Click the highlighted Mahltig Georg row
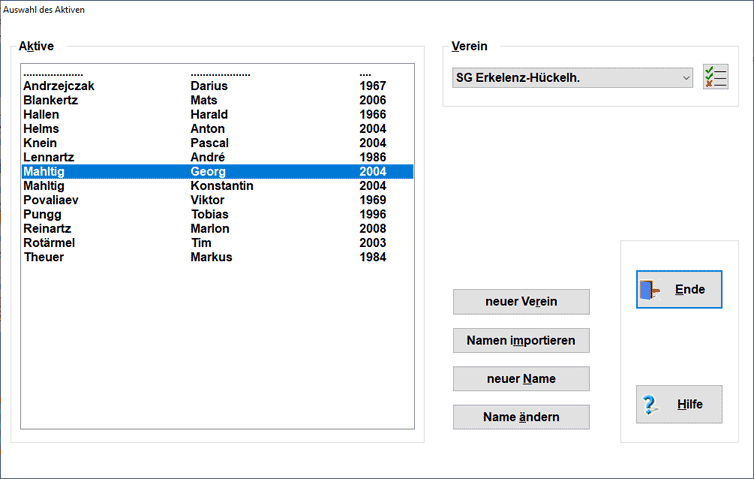 [x=216, y=172]
